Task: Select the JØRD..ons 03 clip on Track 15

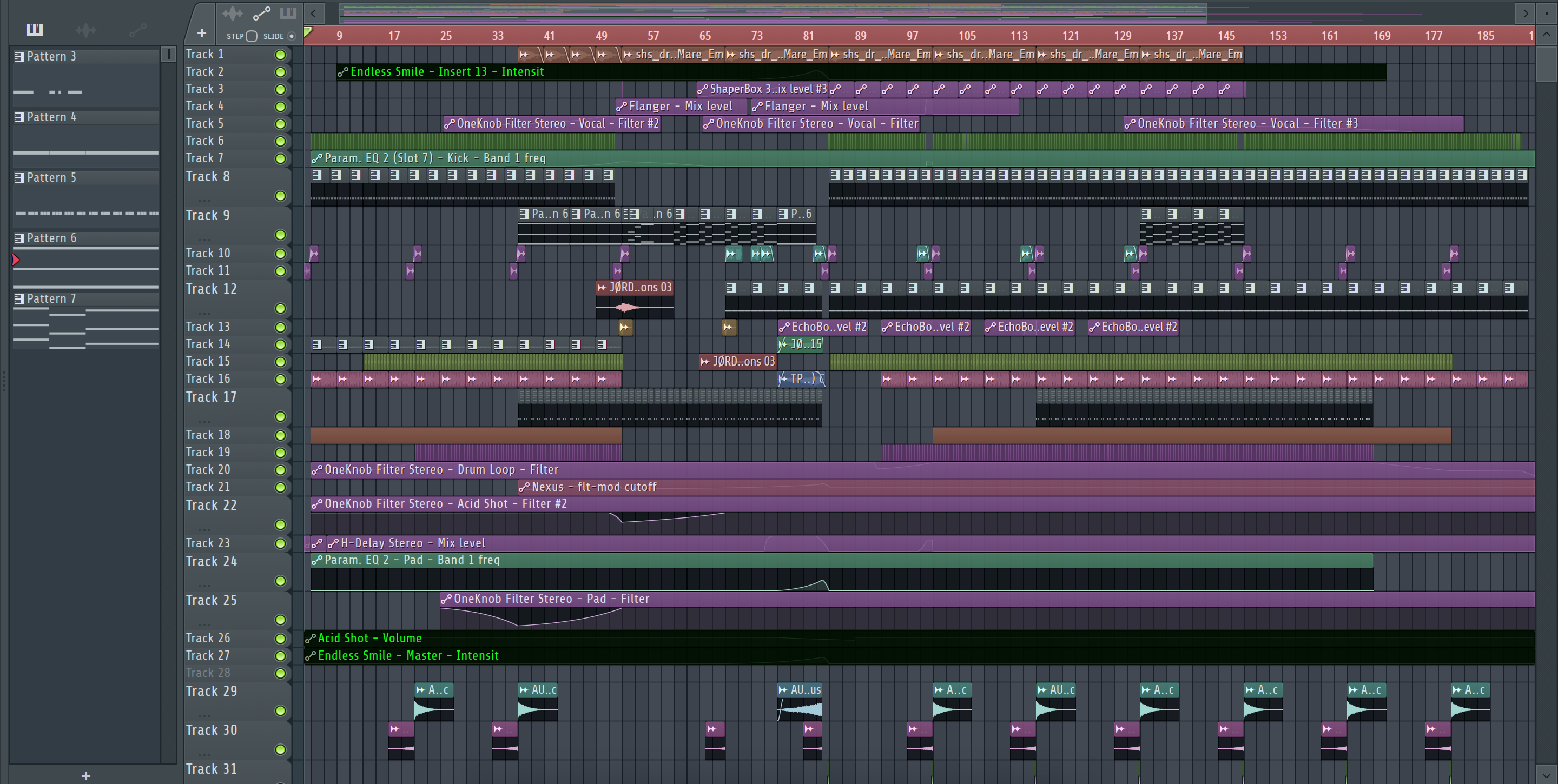Action: pyautogui.click(x=737, y=362)
